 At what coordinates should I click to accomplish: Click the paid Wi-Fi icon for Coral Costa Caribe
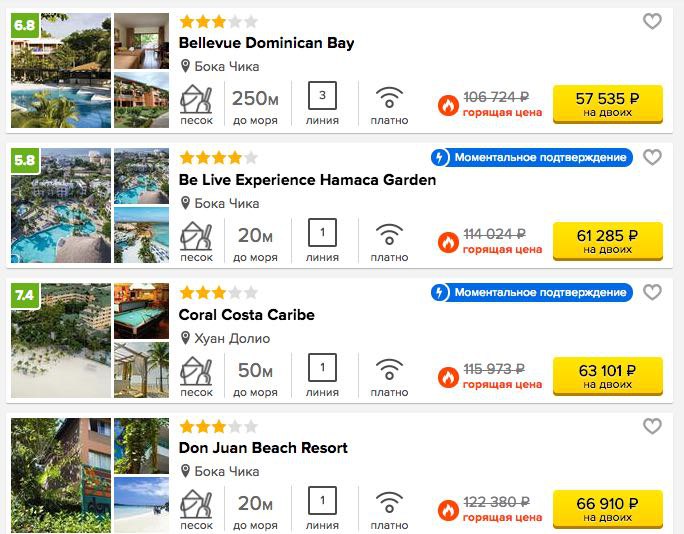[x=389, y=369]
